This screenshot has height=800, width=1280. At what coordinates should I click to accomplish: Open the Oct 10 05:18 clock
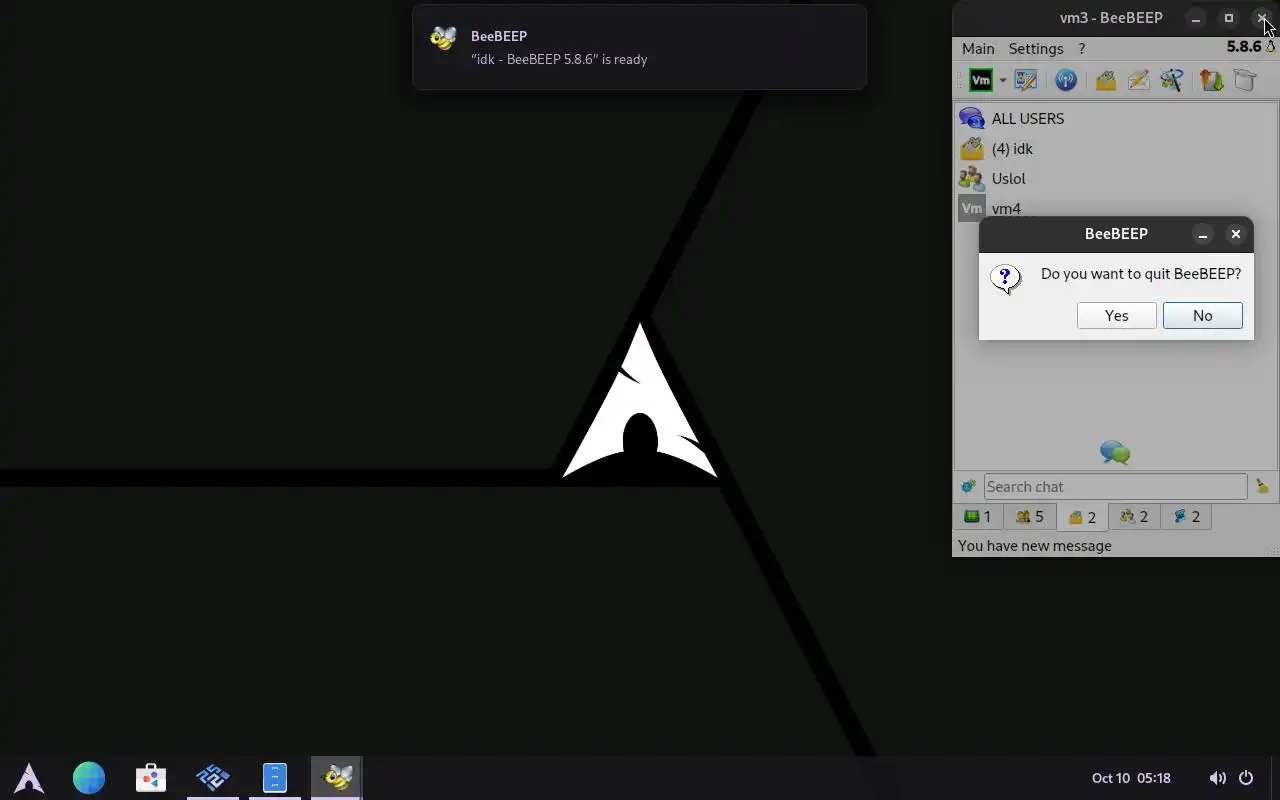pyautogui.click(x=1131, y=777)
